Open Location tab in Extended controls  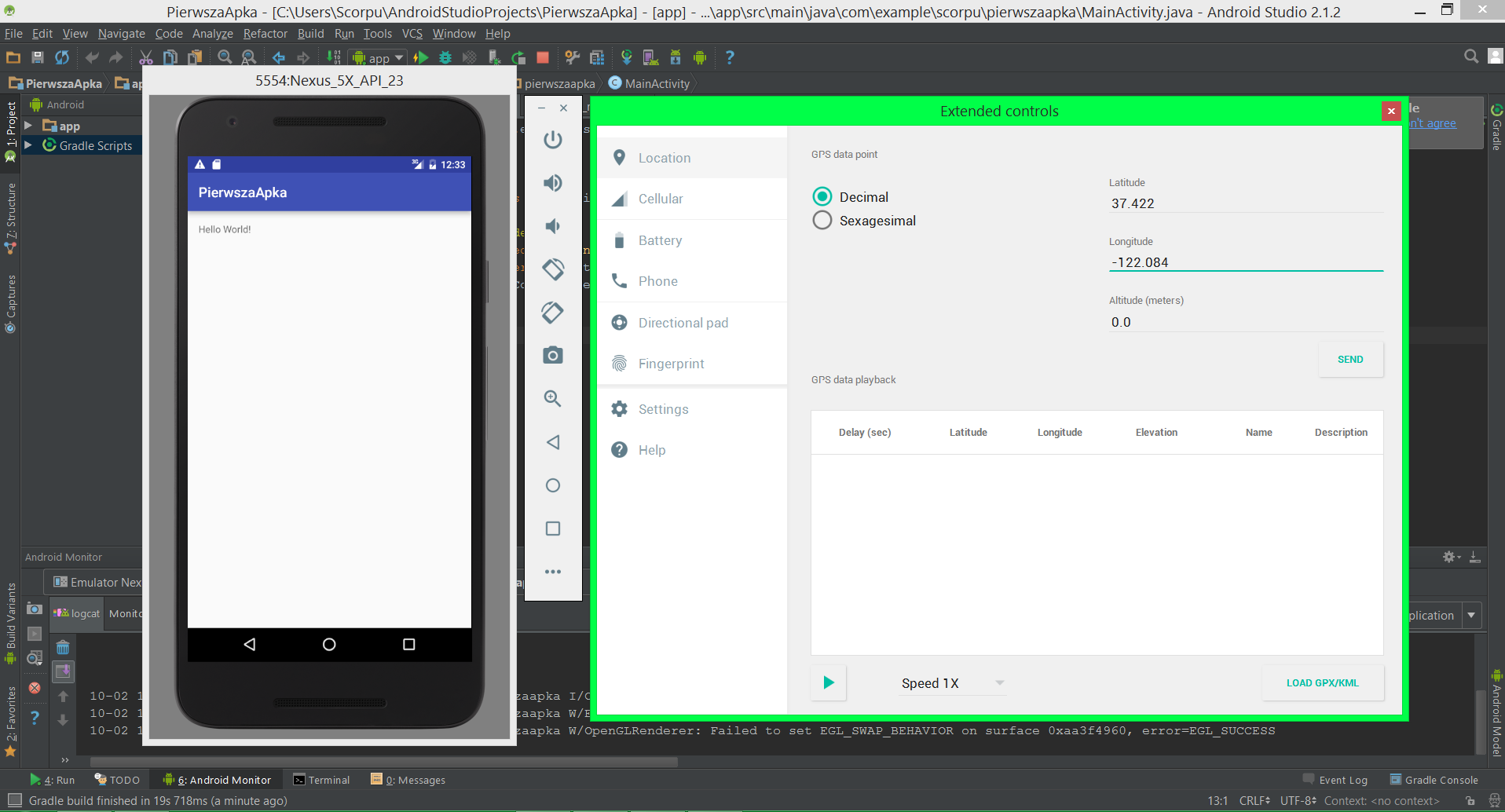point(692,158)
